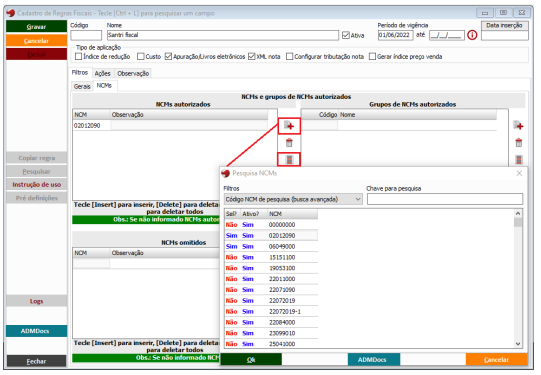541x375 pixels.
Task: Click NCM column header in search list
Action: 293,214
